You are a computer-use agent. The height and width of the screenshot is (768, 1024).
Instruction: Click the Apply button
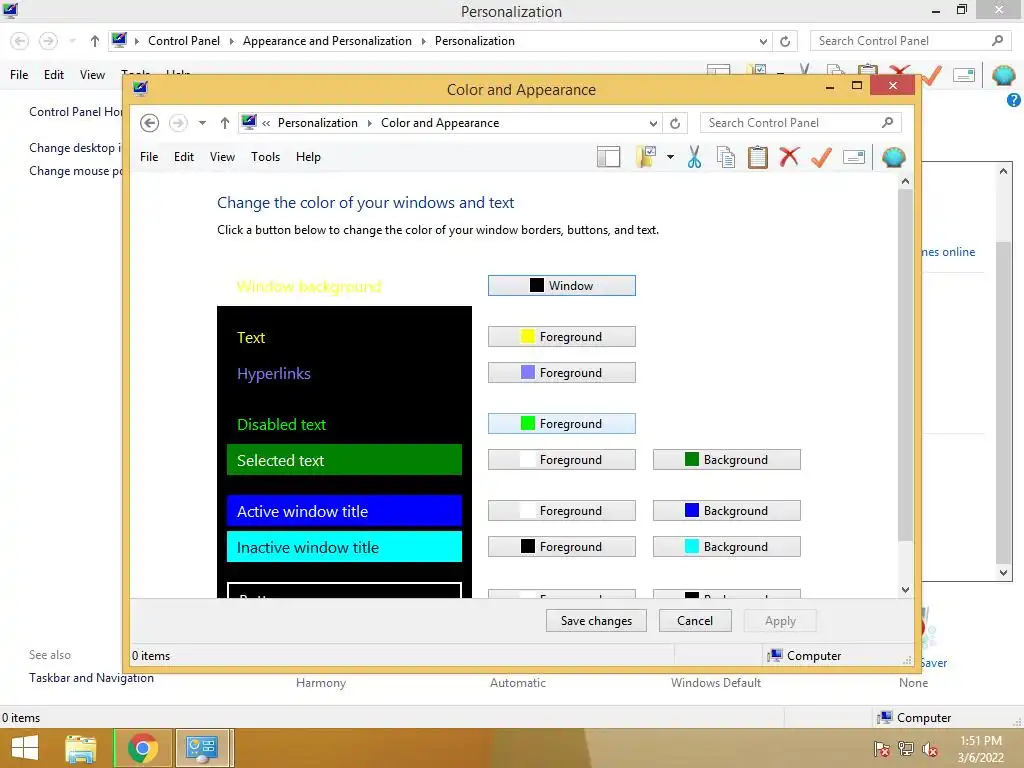click(x=780, y=620)
